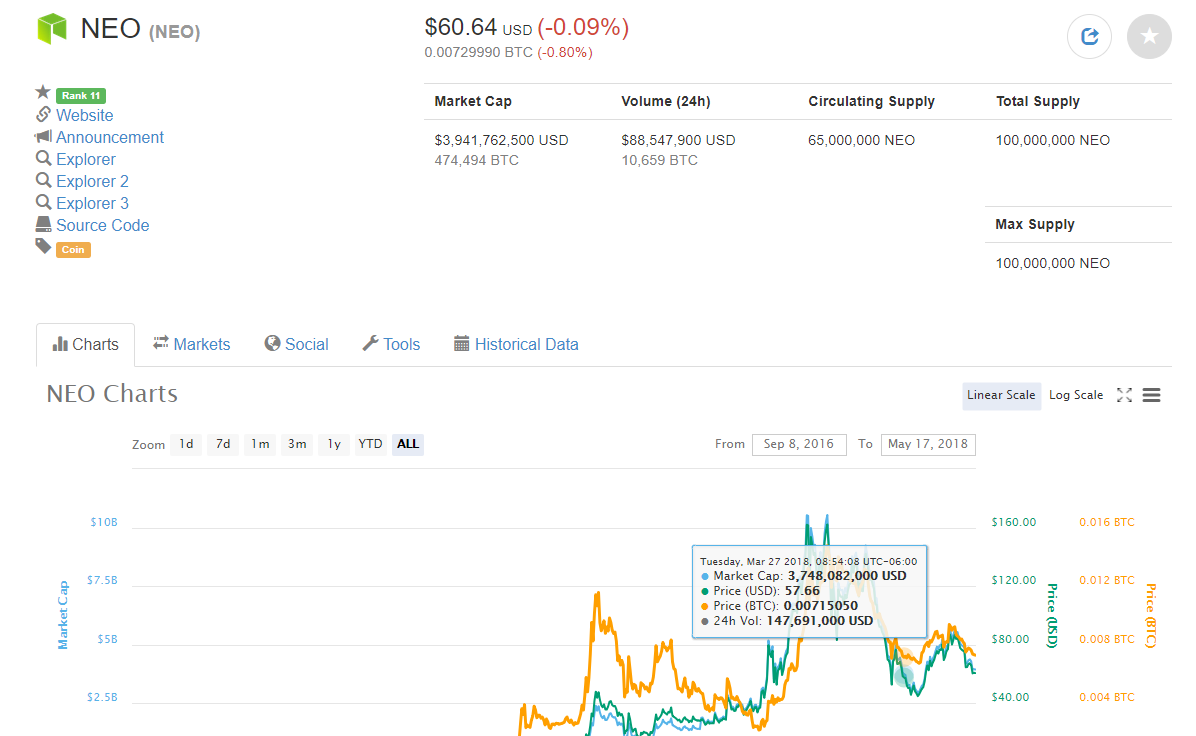Image resolution: width=1196 pixels, height=736 pixels.
Task: Set chart zoom to 3m
Action: (297, 444)
